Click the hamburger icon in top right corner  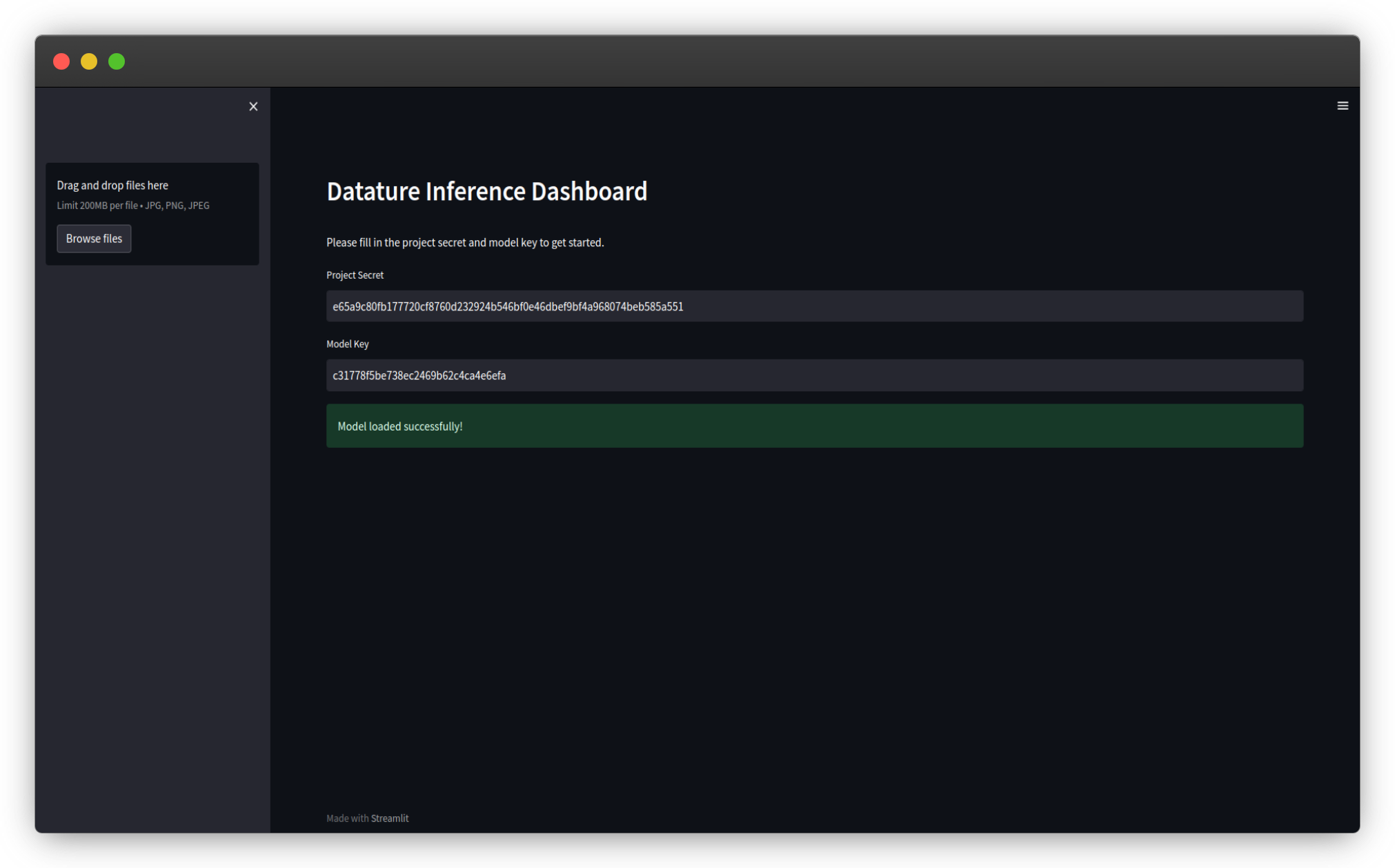click(x=1343, y=105)
